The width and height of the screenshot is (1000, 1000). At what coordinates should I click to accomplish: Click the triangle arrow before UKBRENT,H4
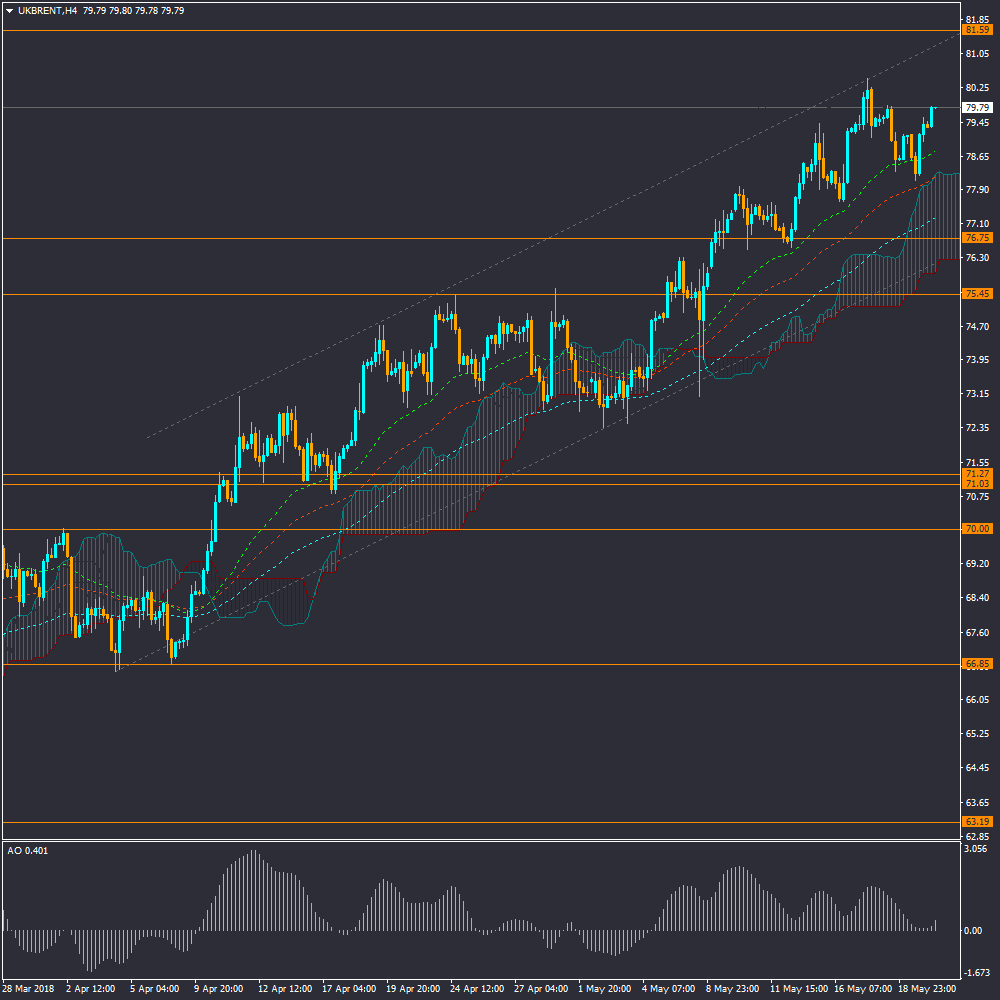tap(9, 11)
